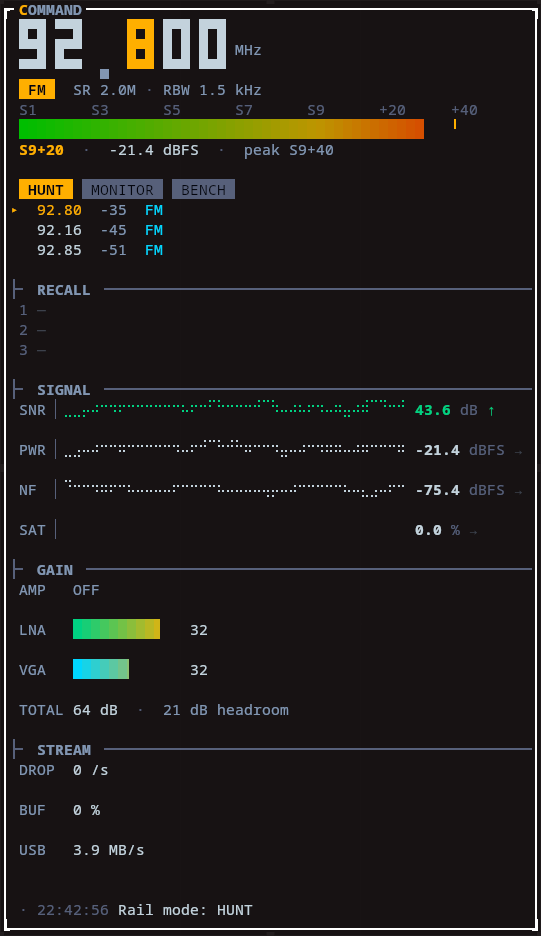Click the NF sparkline graph
Screen dimensions: 541x936
coord(235,488)
